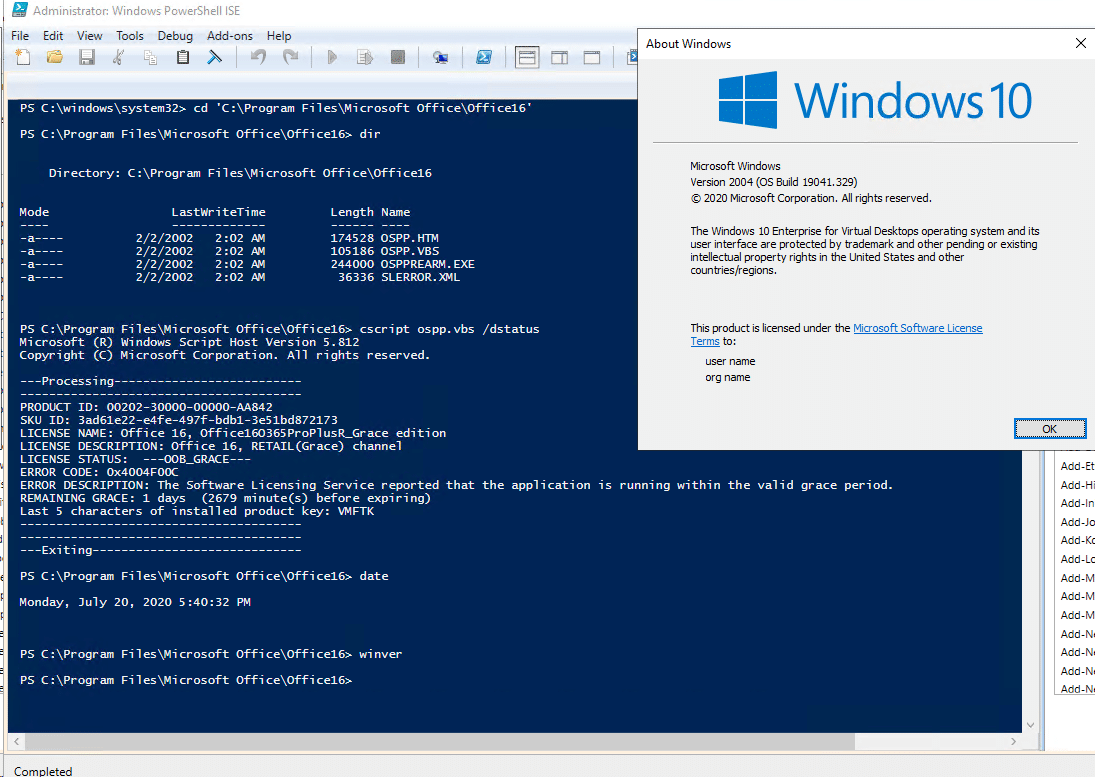Open a new remote PowerShell tab
1095x777 pixels.
click(x=440, y=57)
